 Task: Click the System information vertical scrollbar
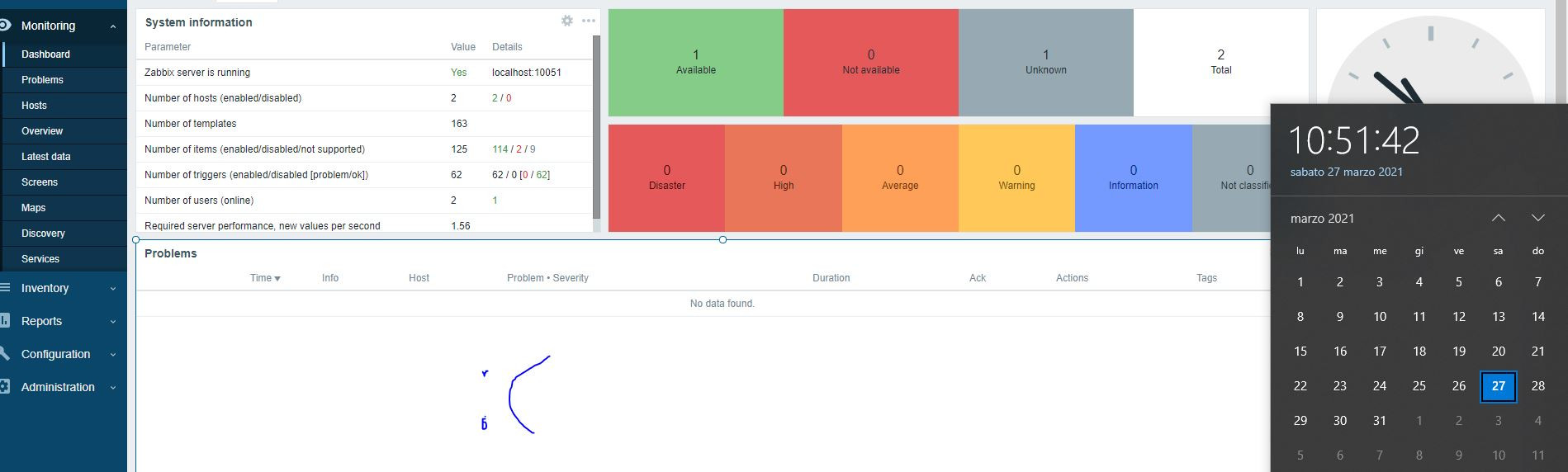pos(596,126)
